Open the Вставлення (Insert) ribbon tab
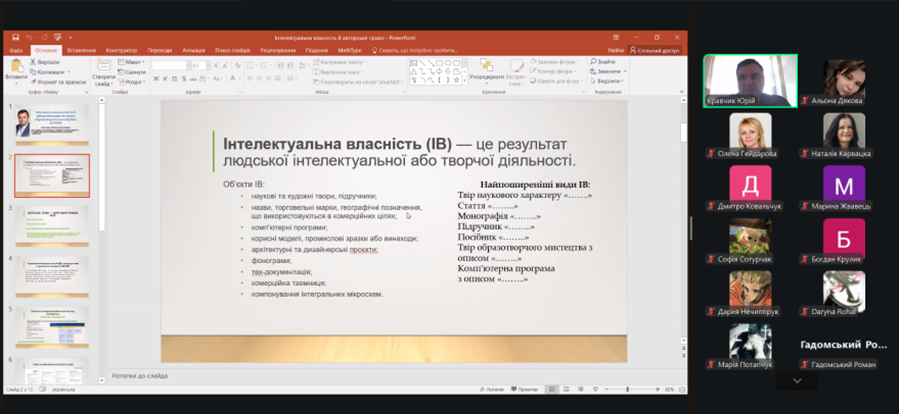This screenshot has width=899, height=414. click(x=81, y=49)
